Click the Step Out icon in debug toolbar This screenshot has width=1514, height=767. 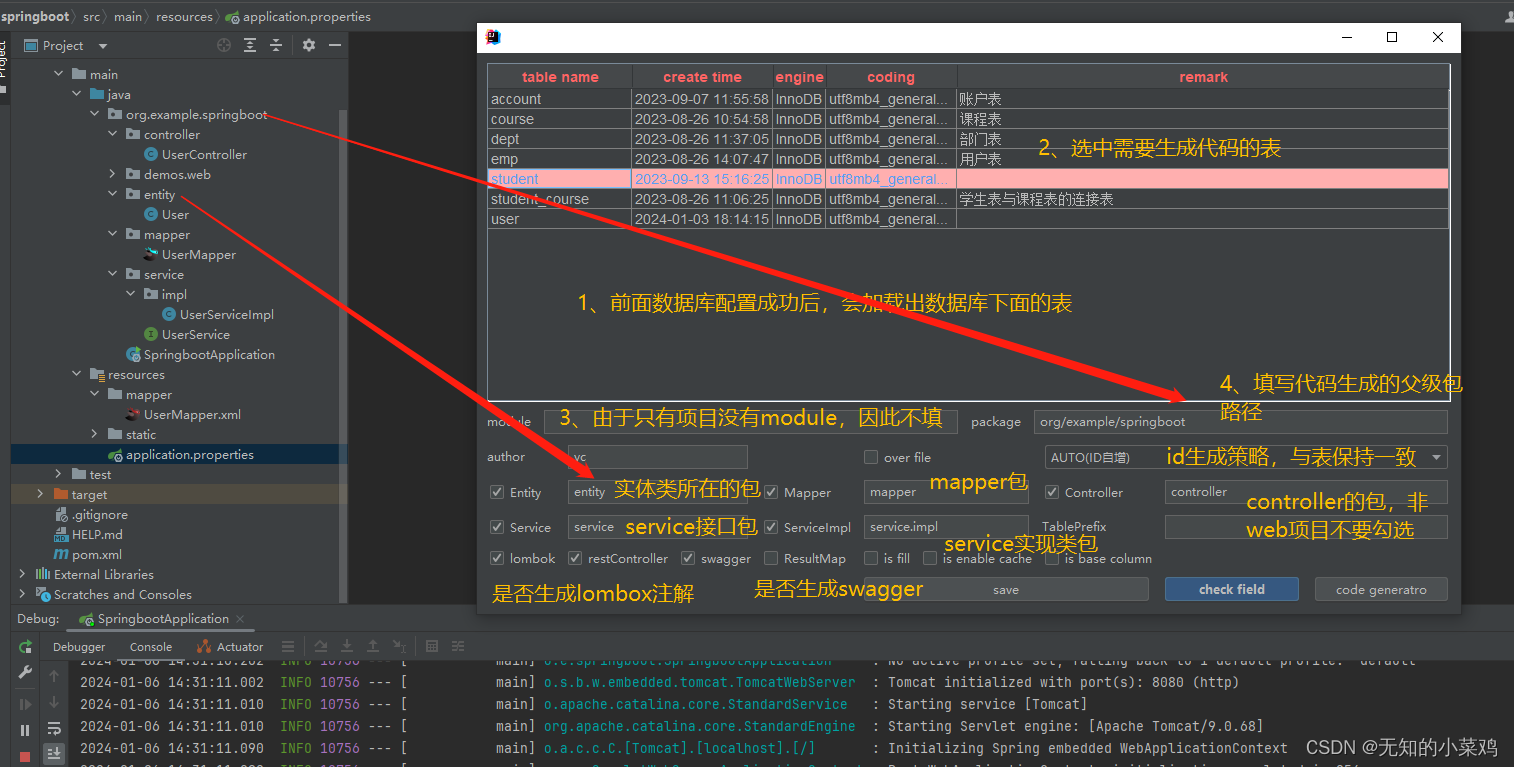pyautogui.click(x=373, y=647)
